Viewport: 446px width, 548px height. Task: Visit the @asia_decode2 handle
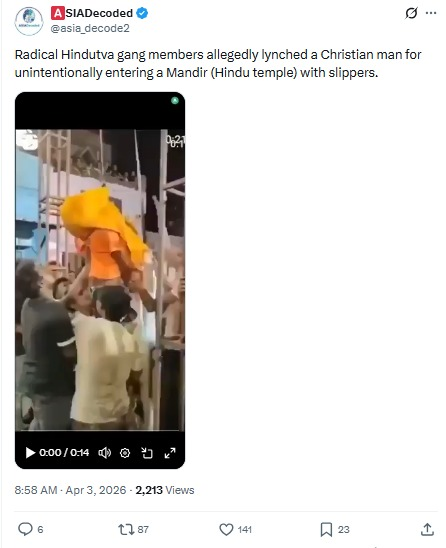point(90,28)
